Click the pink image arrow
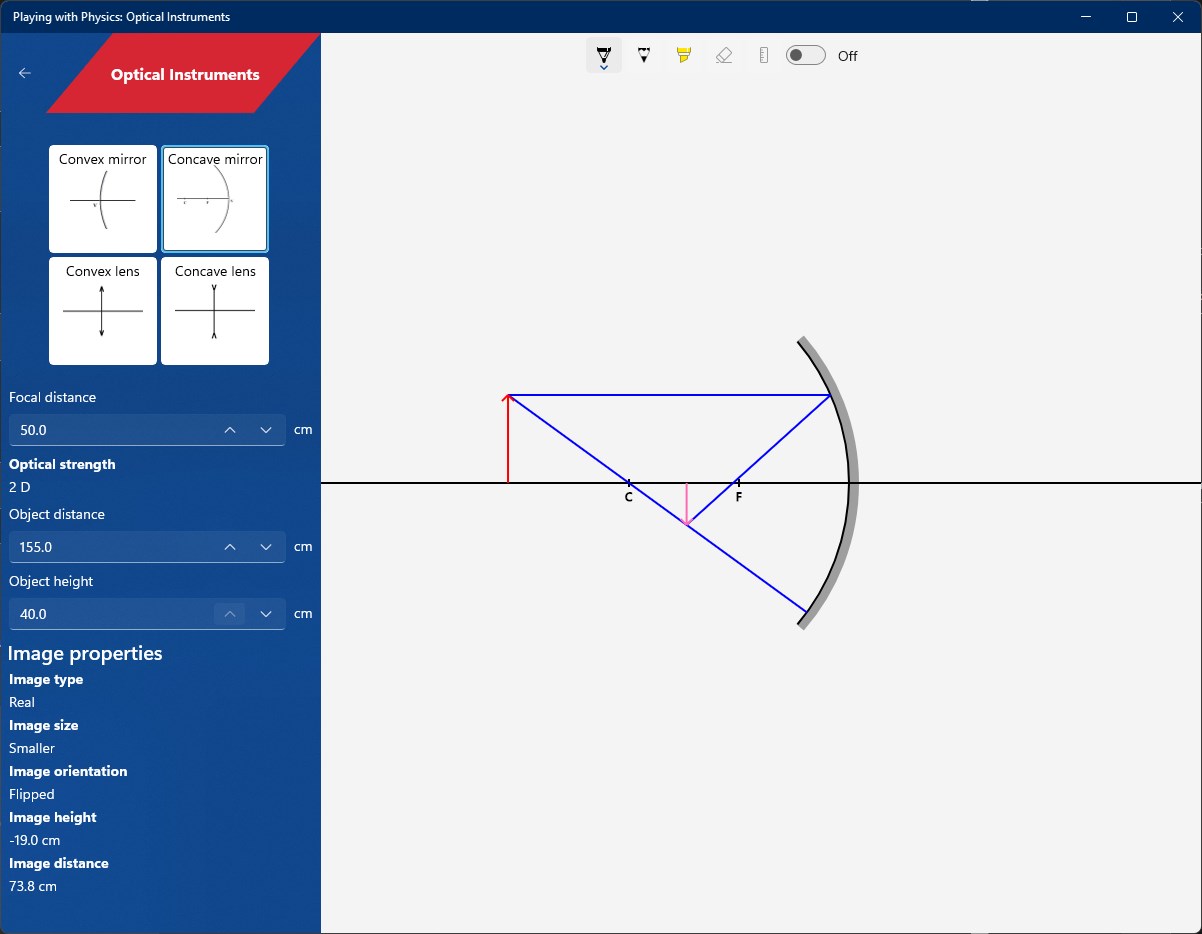This screenshot has width=1202, height=934. click(x=686, y=505)
